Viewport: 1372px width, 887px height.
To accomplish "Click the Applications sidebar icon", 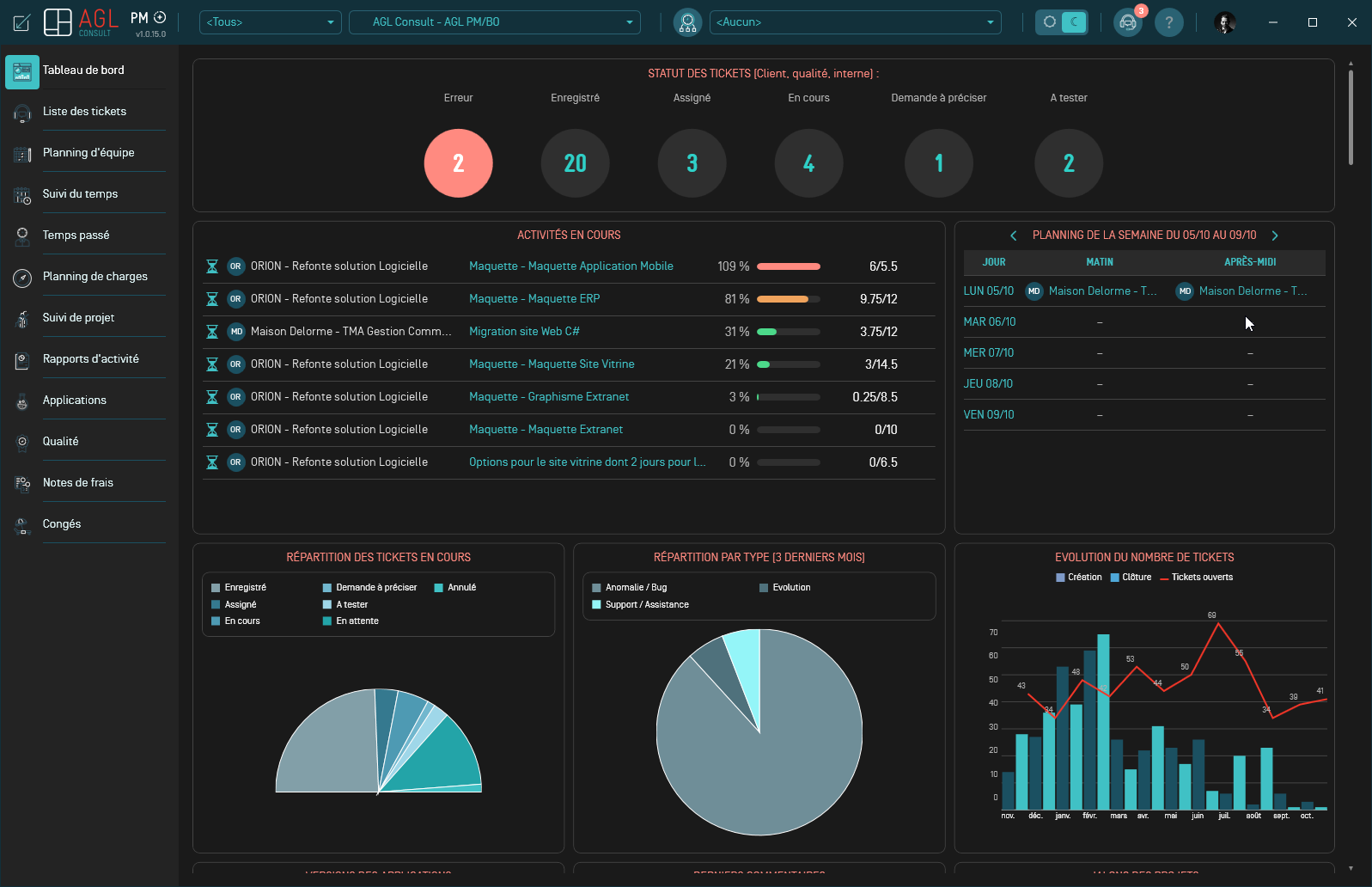I will coord(22,401).
